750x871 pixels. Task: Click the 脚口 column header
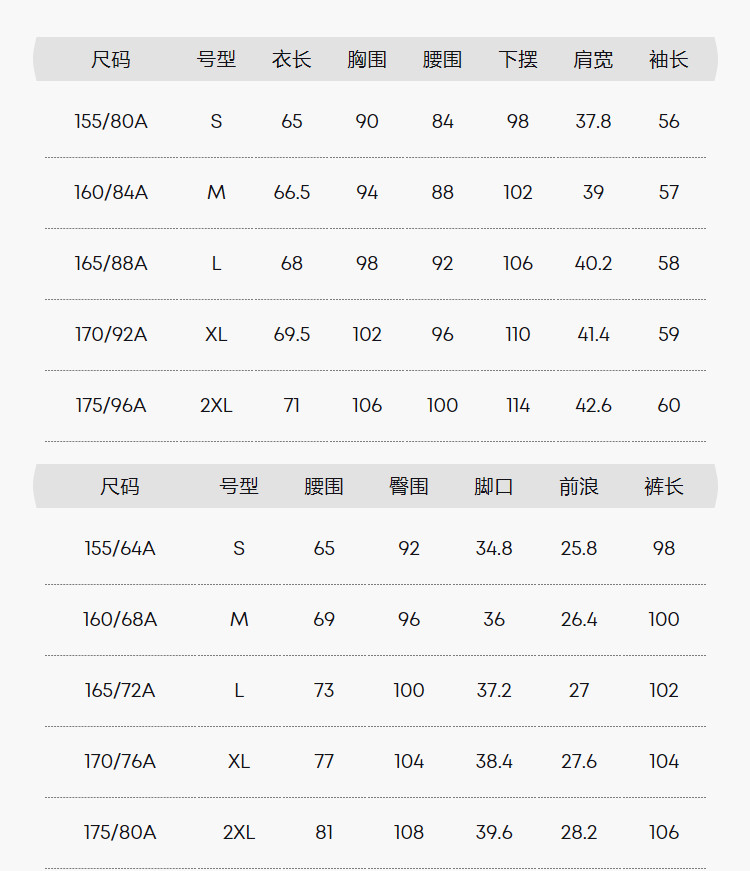coord(494,487)
